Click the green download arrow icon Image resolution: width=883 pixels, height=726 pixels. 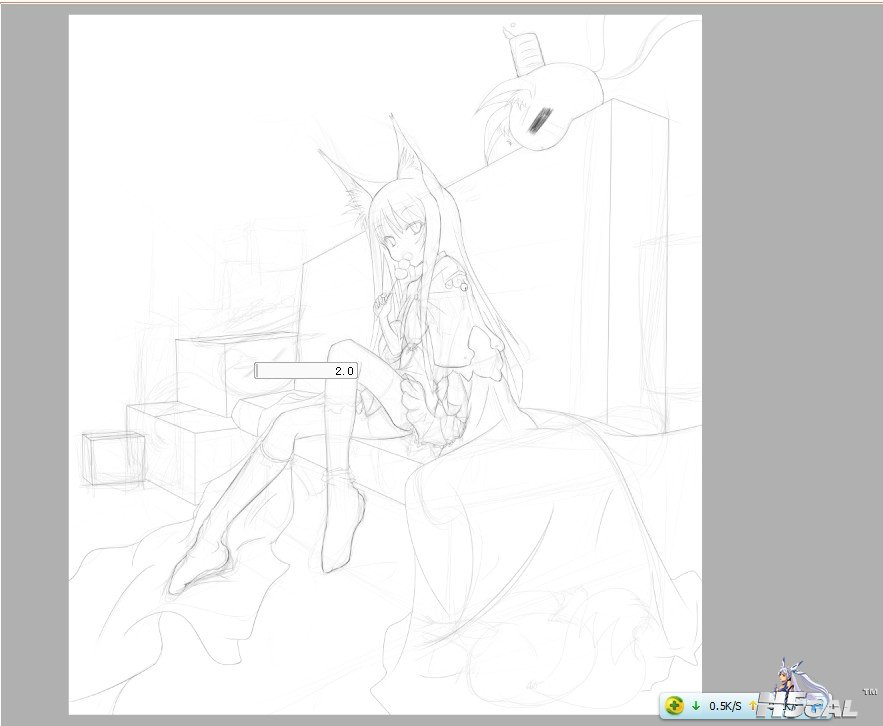[696, 706]
